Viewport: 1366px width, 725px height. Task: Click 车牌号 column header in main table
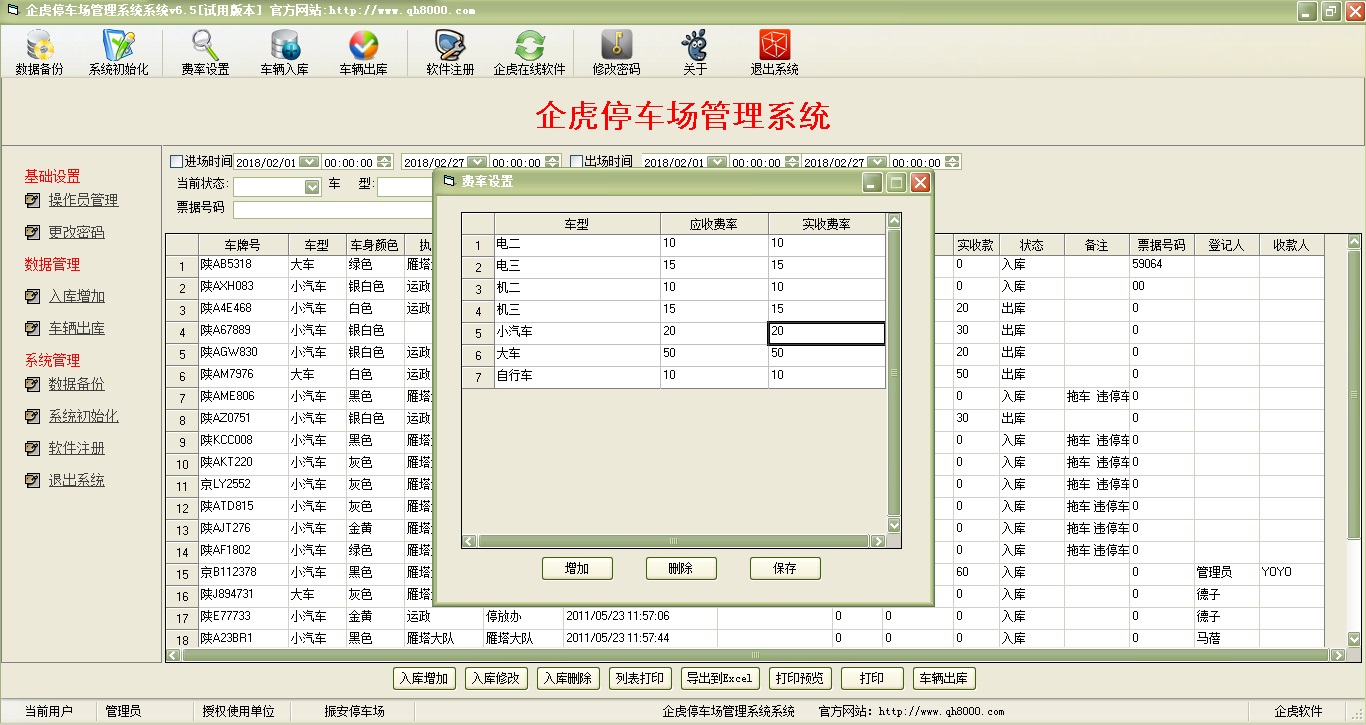click(242, 245)
